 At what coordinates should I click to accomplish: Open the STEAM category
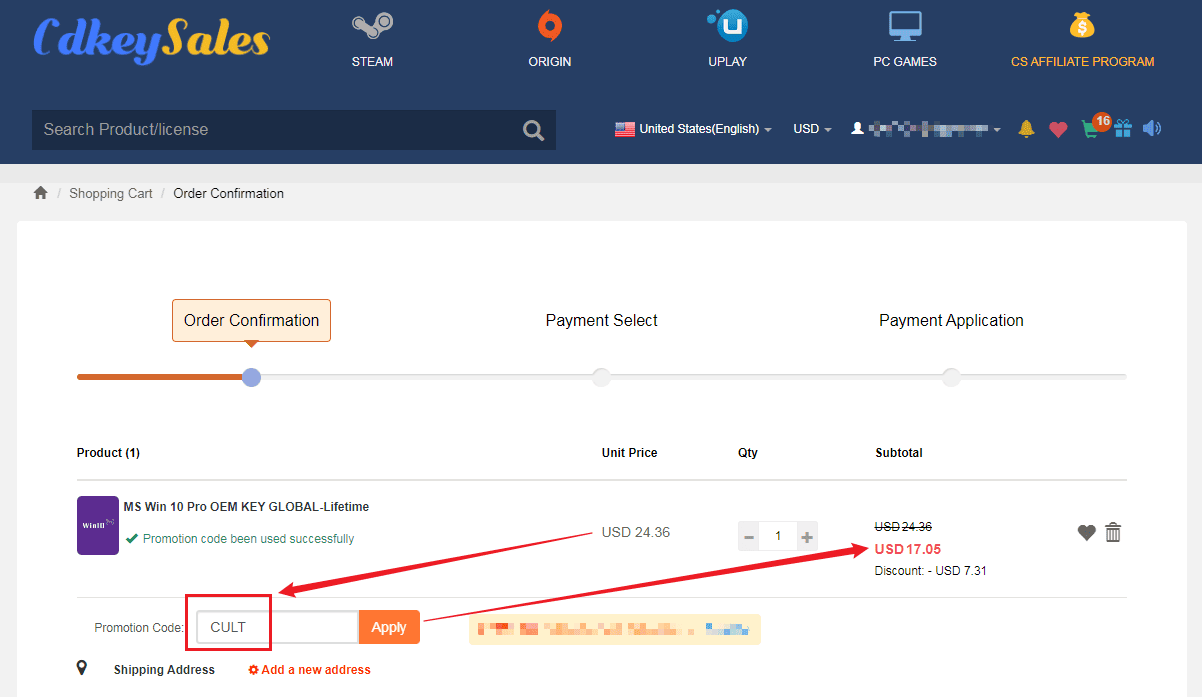372,40
